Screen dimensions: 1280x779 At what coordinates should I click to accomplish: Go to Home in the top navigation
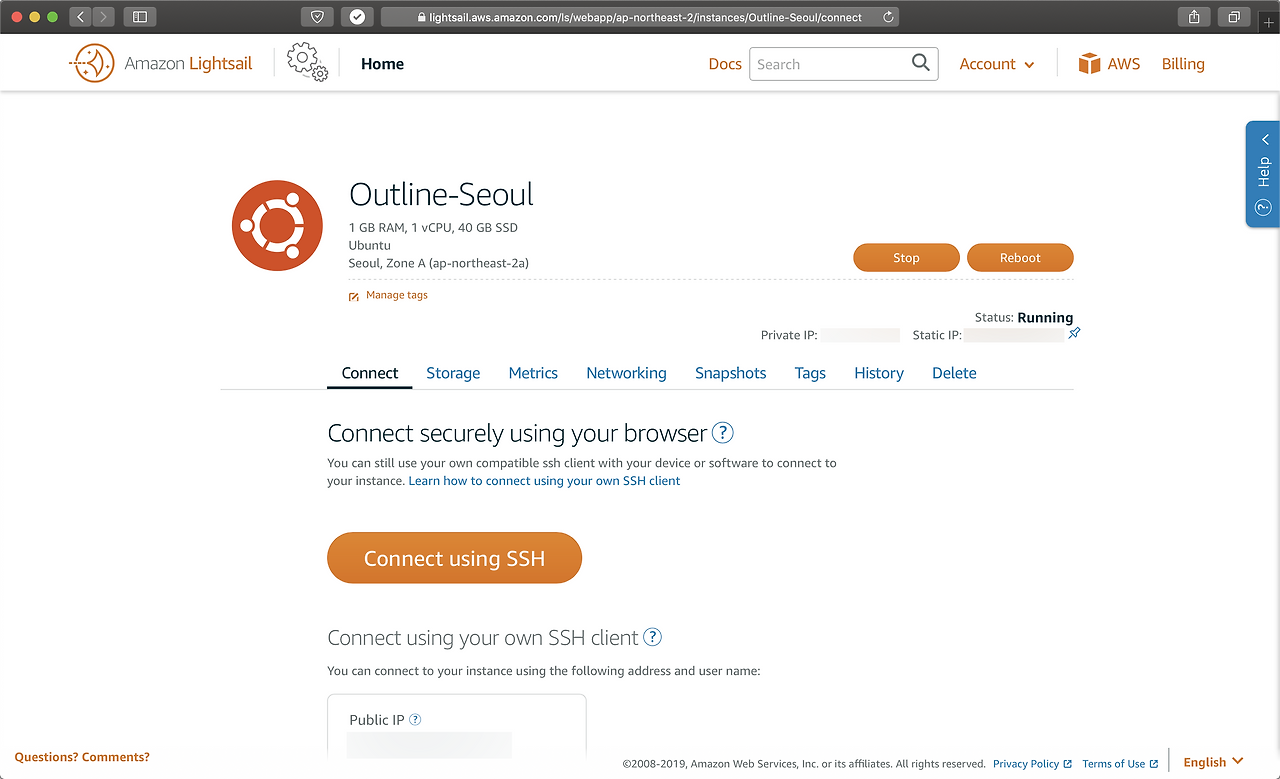[382, 64]
